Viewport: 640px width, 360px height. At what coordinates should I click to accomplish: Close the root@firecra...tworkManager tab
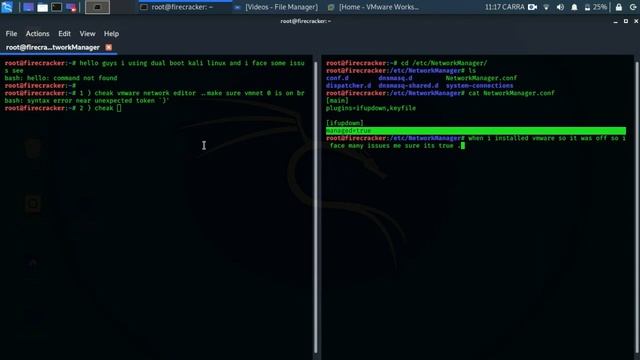109,47
